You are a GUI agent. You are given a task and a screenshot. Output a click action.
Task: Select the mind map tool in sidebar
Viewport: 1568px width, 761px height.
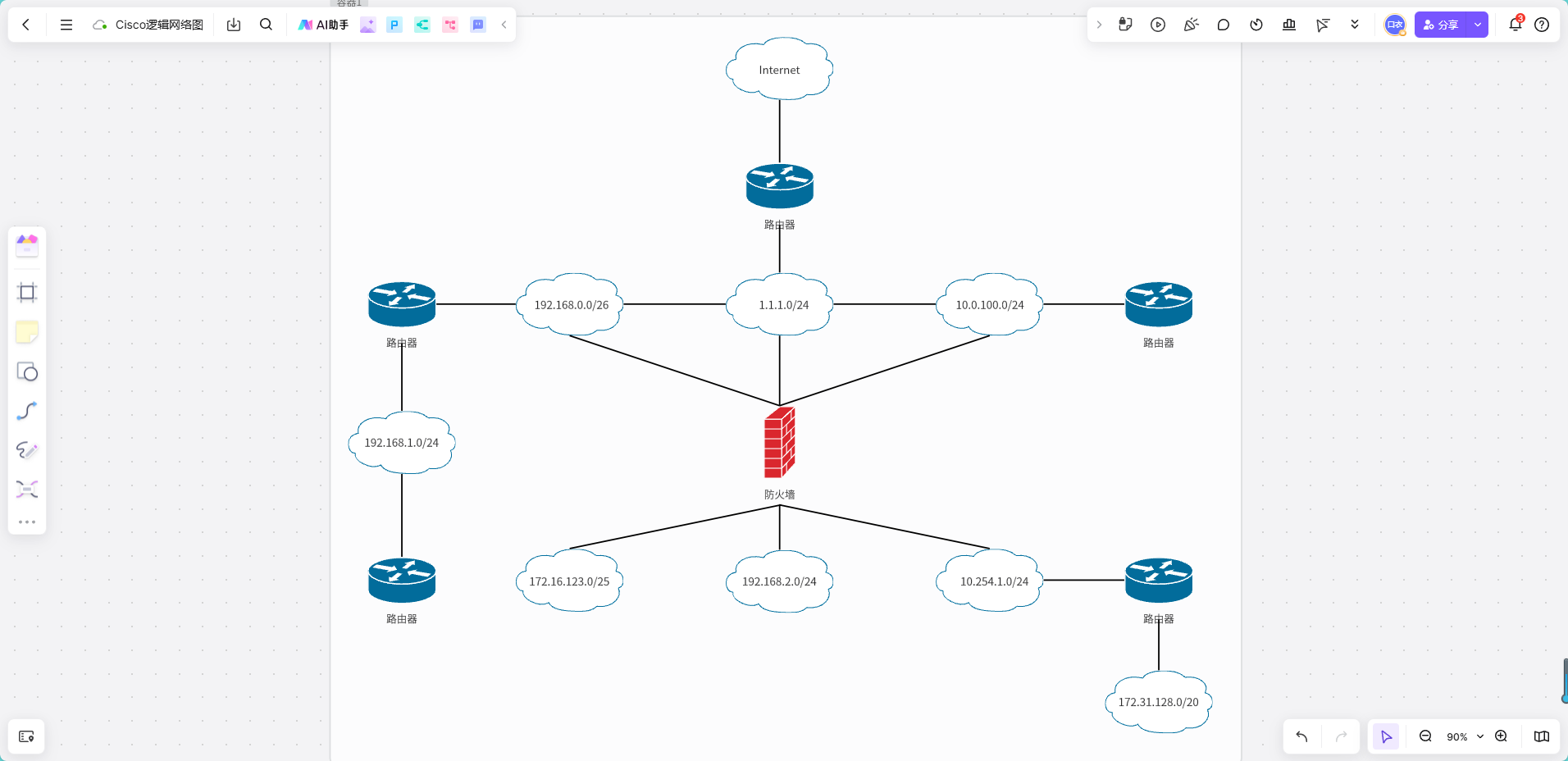(27, 490)
